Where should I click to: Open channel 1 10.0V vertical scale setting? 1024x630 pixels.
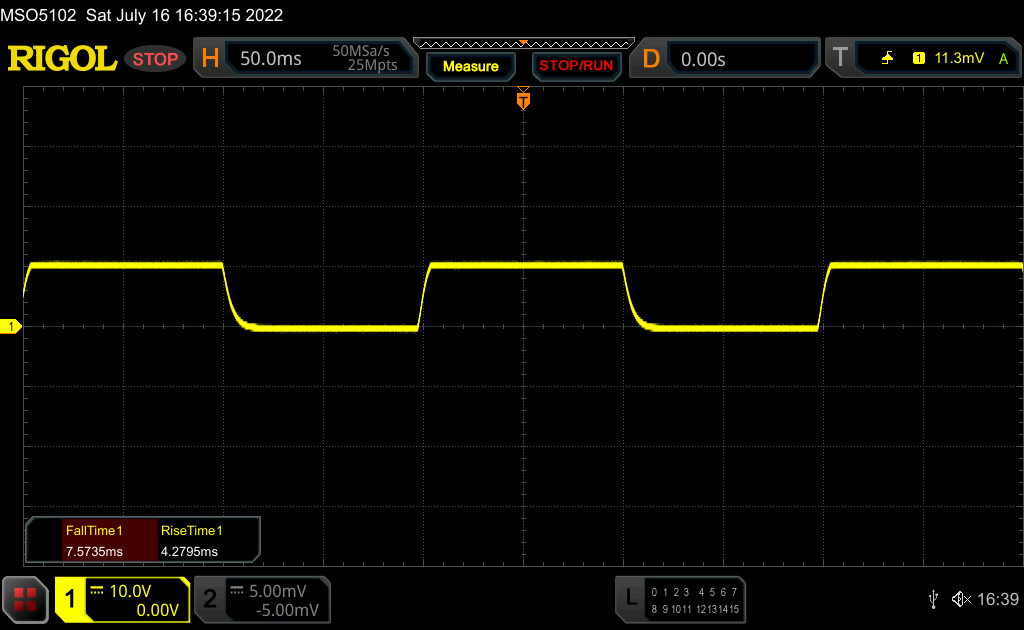click(x=129, y=591)
